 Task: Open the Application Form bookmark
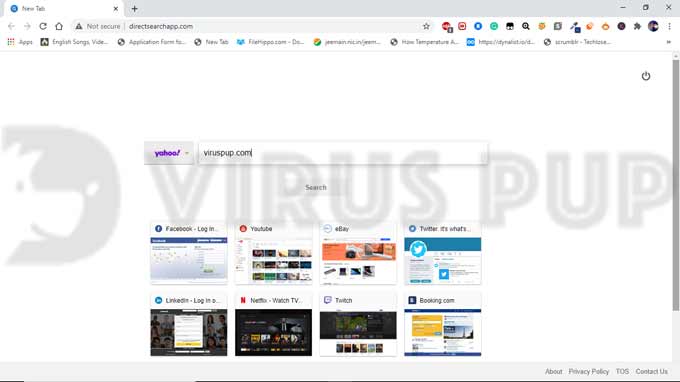pos(152,42)
